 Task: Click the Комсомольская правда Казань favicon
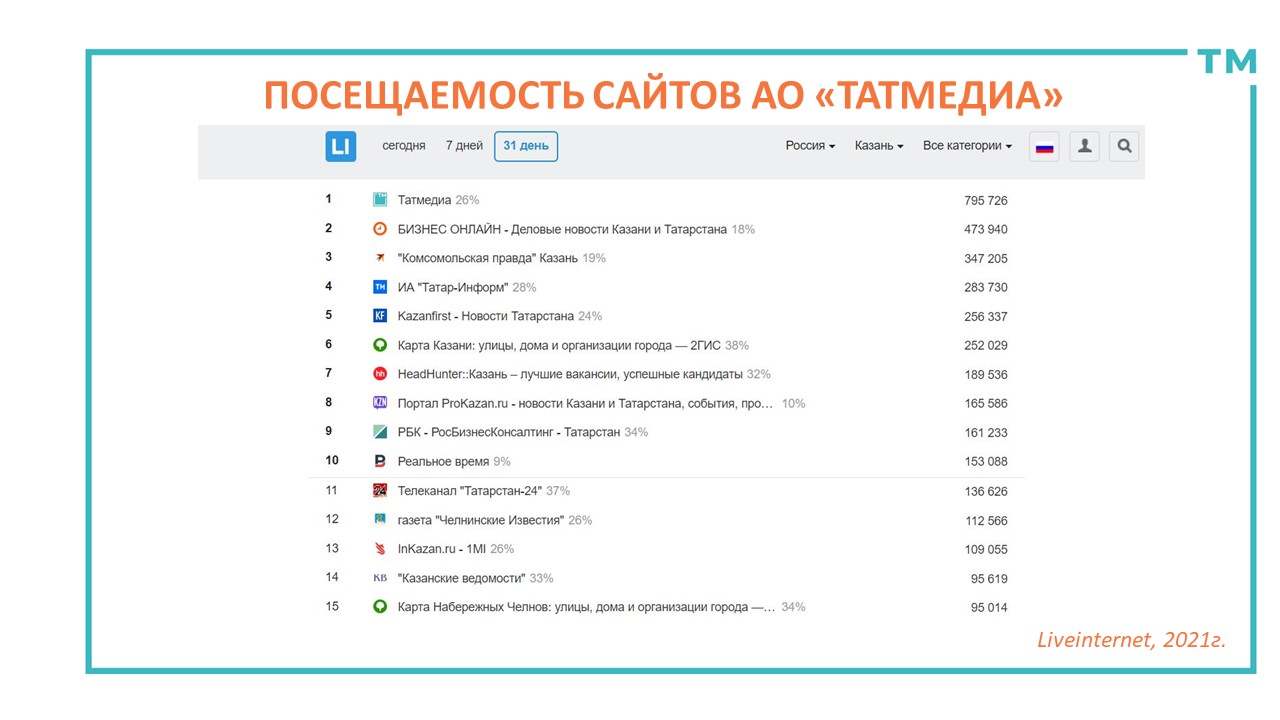[x=380, y=258]
